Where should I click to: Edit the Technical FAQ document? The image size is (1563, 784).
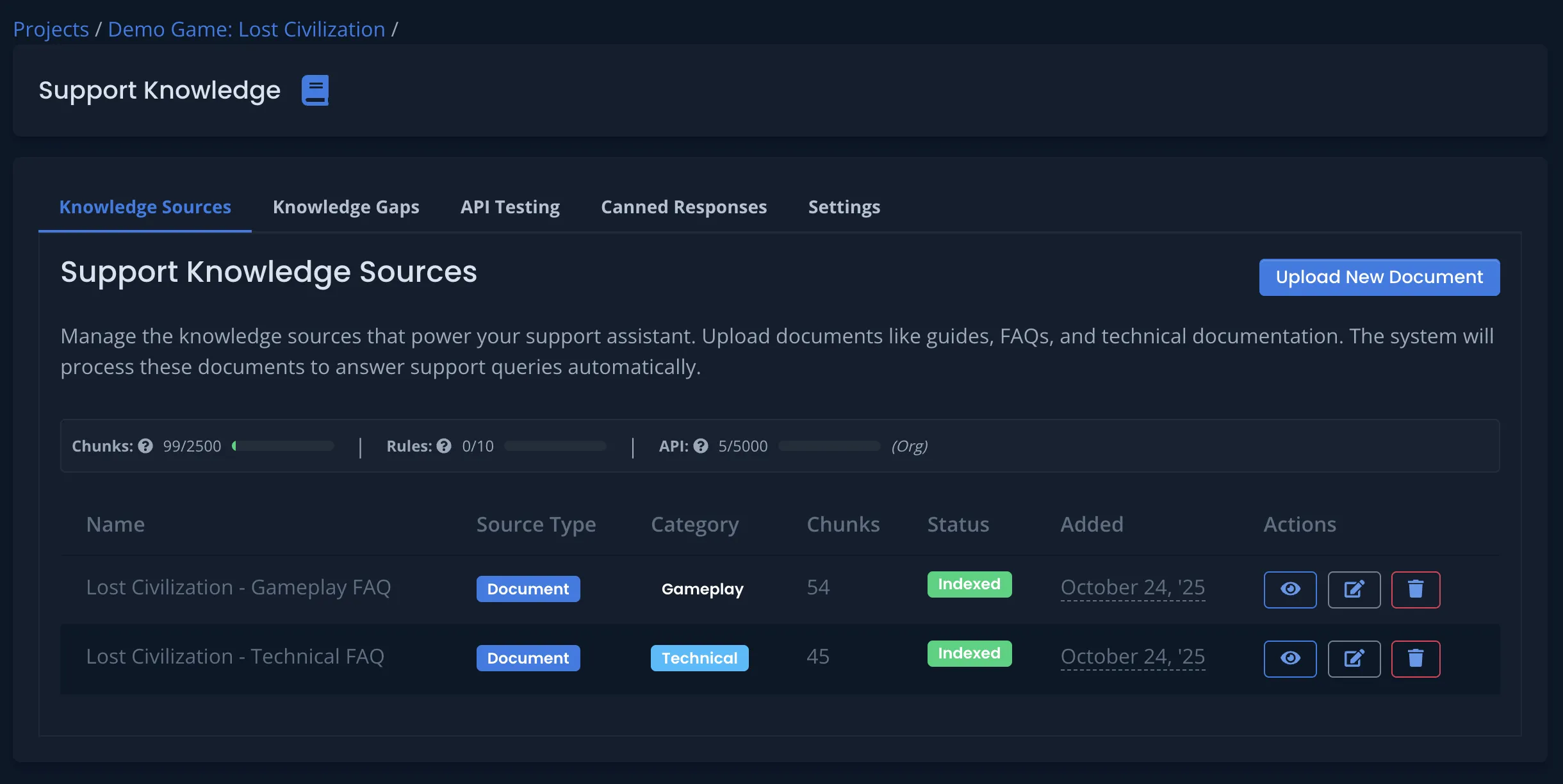coord(1354,658)
